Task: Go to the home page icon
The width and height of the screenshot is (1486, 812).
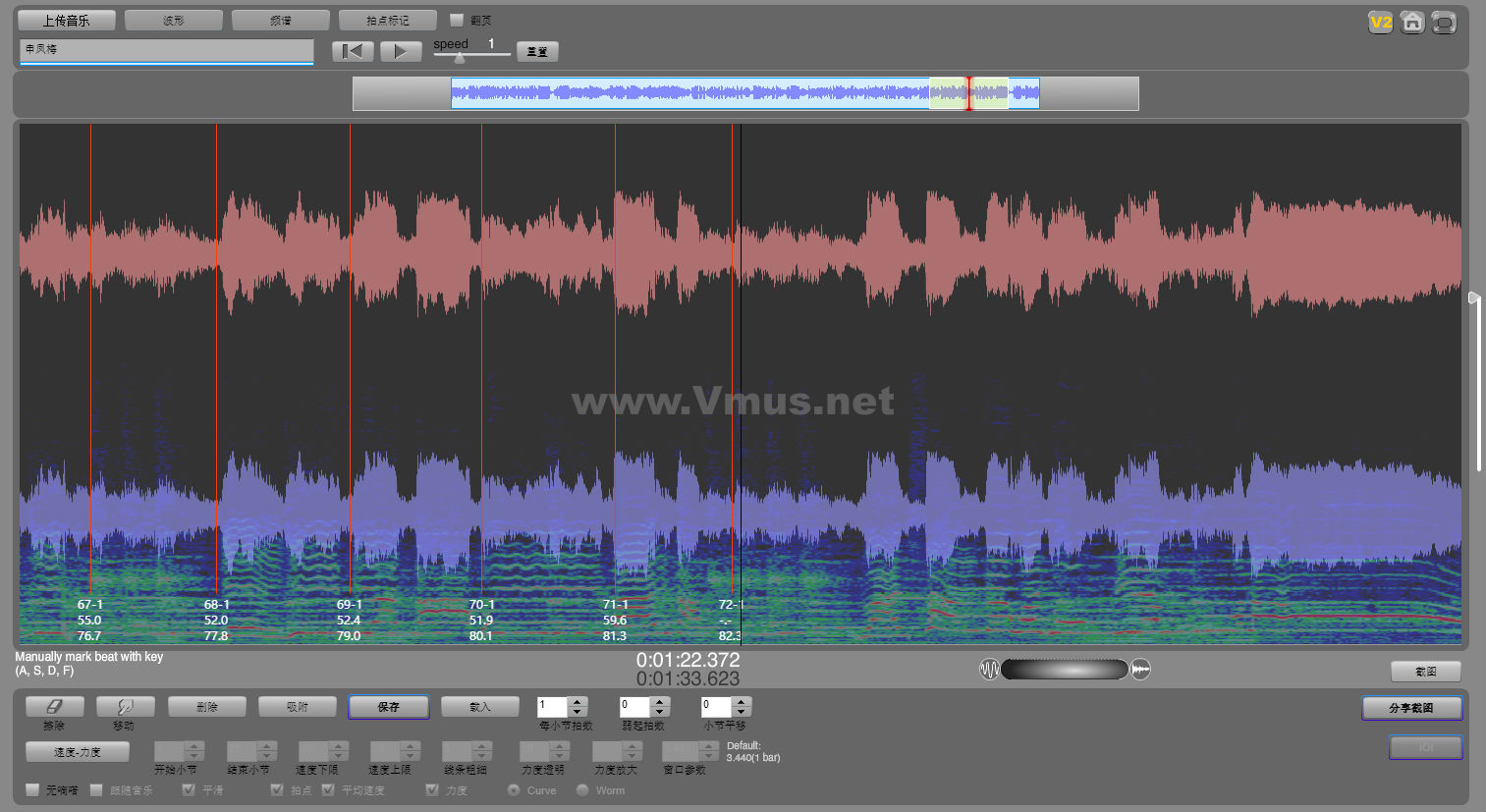Action: tap(1412, 22)
